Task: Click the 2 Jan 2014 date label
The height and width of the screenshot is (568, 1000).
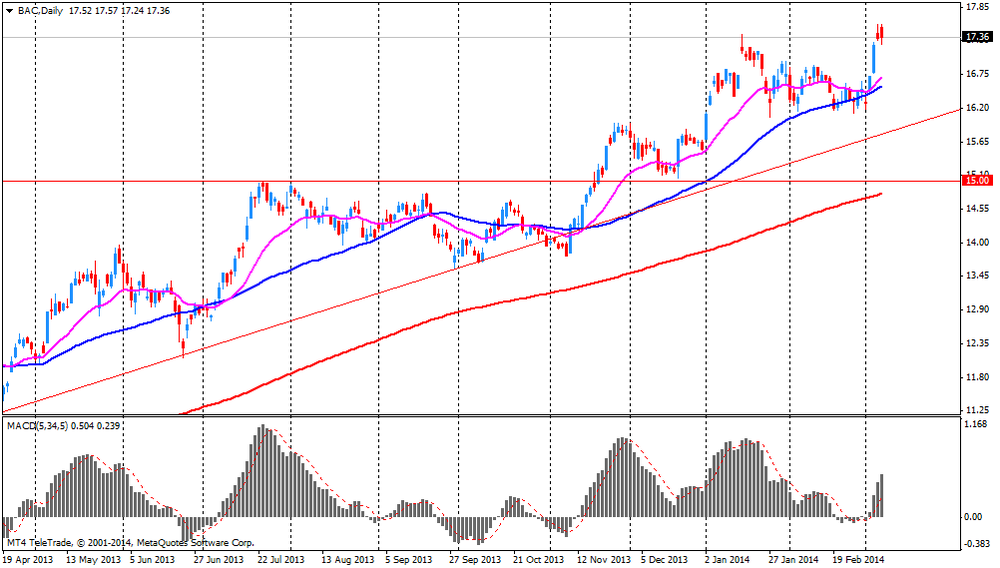Action: point(727,560)
